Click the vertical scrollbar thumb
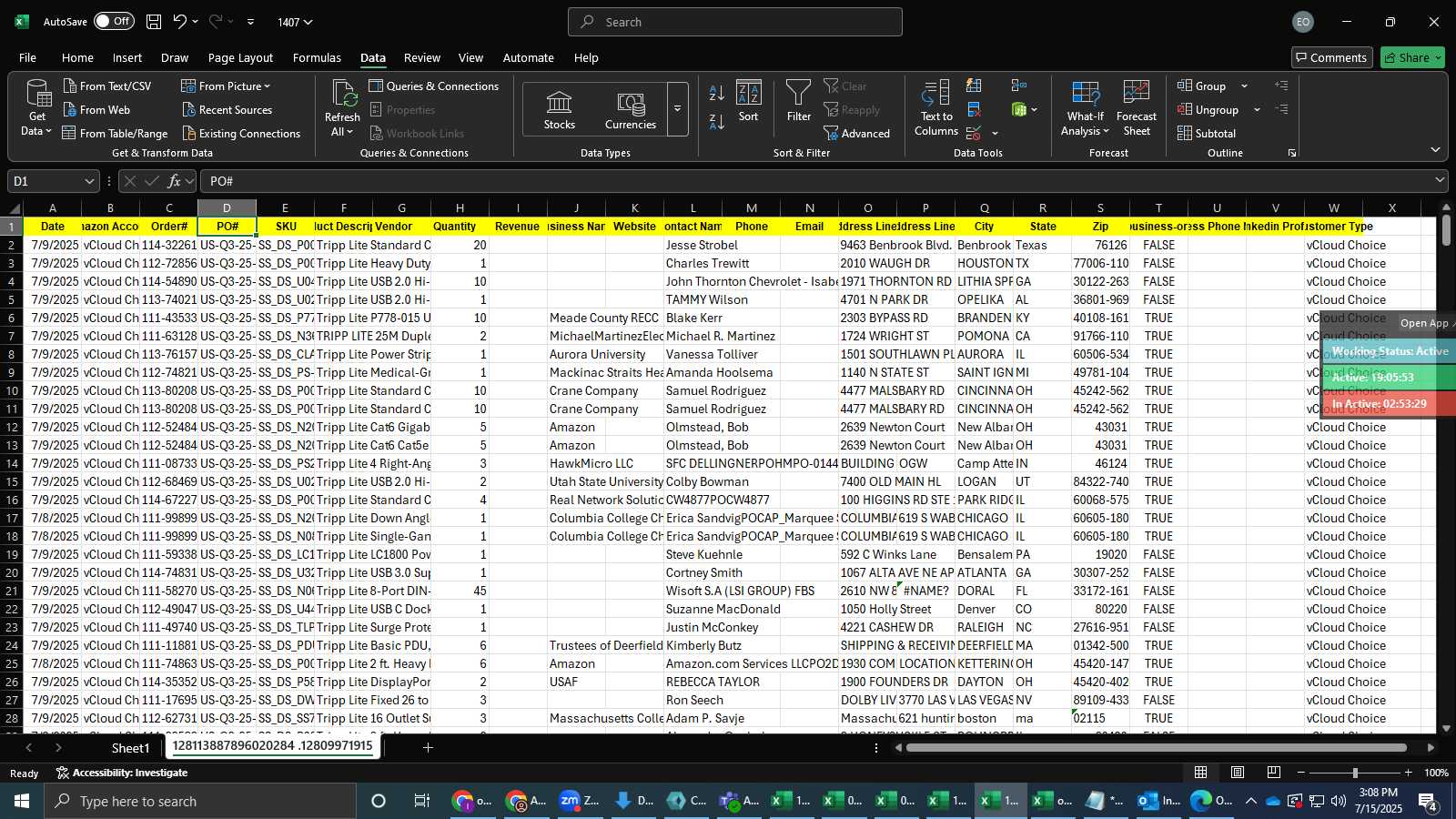This screenshot has width=1456, height=819. 1446,229
